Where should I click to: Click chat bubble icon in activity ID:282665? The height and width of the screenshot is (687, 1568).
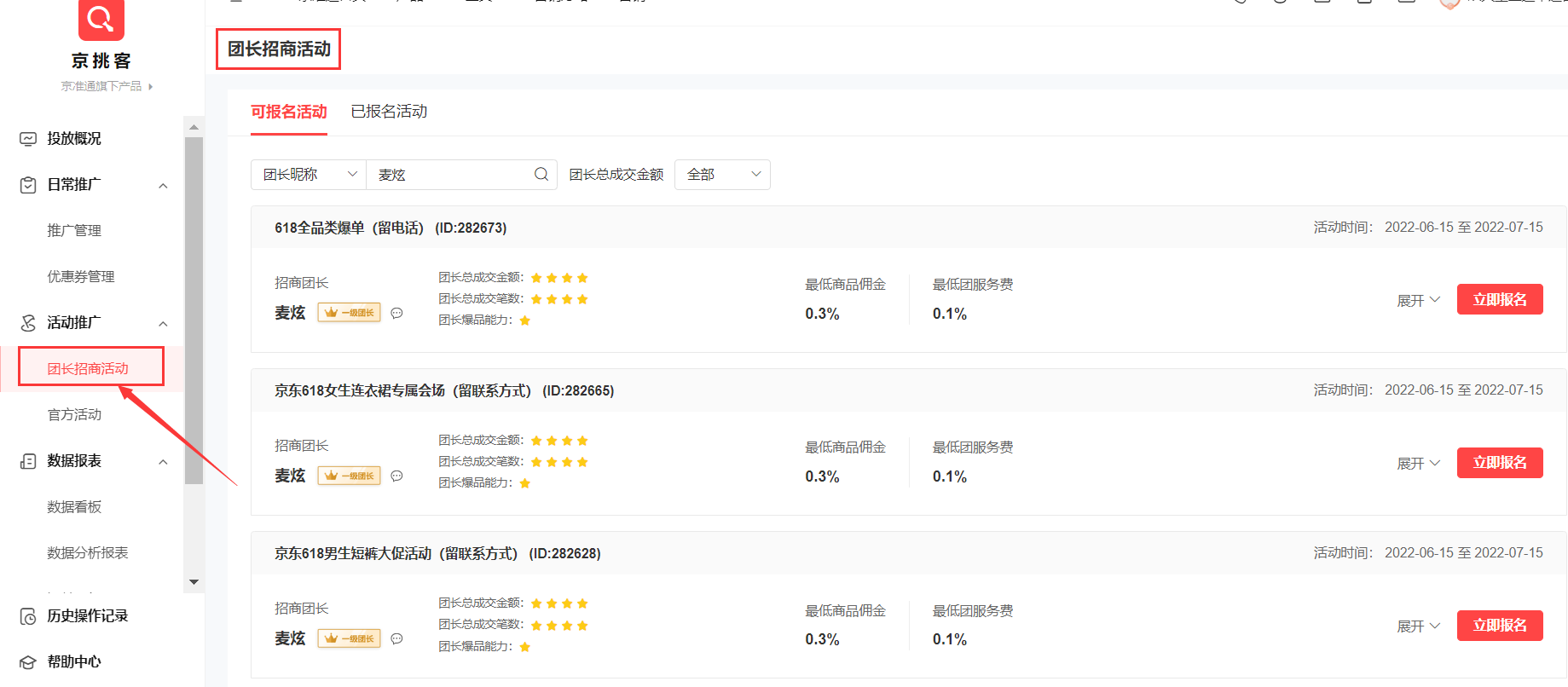click(x=396, y=476)
